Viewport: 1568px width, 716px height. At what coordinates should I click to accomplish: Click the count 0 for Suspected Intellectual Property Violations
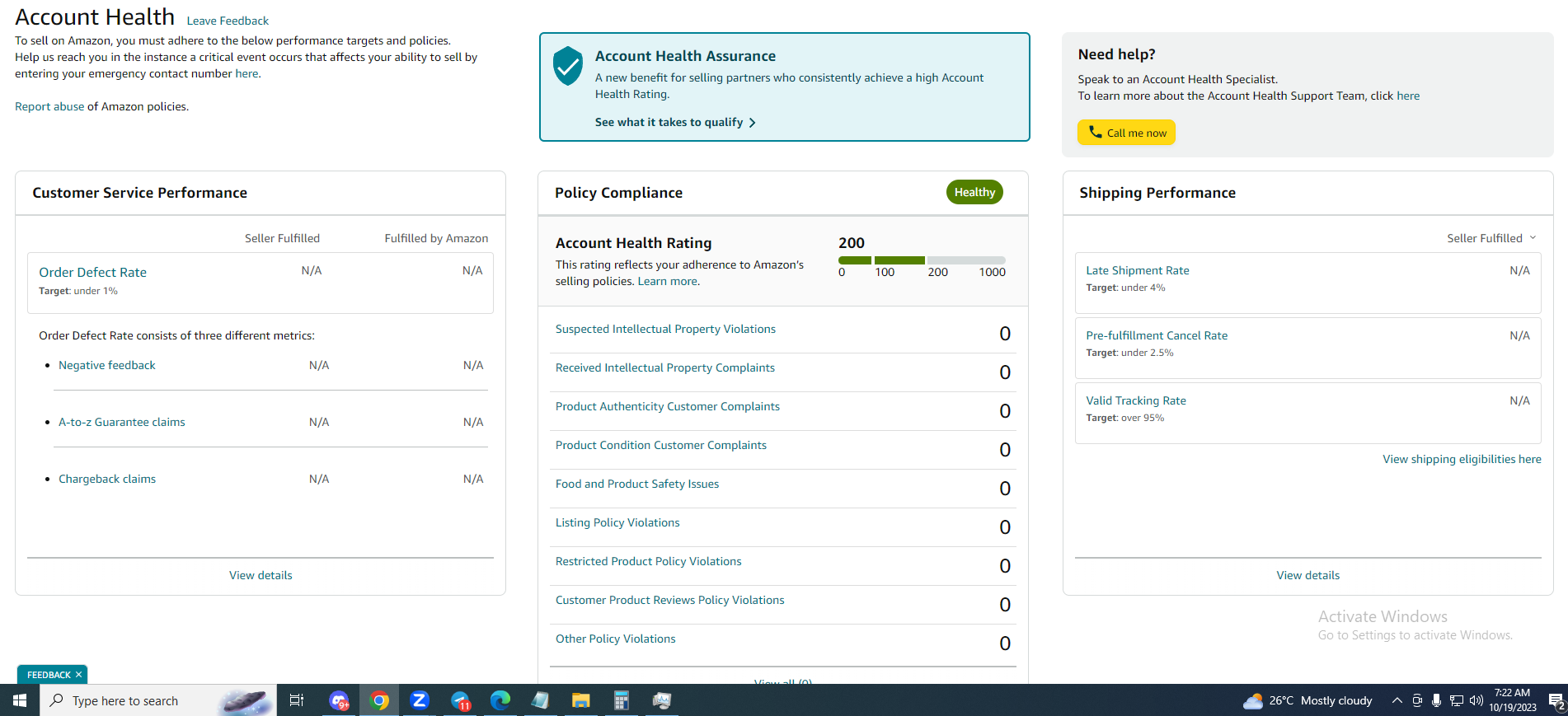[x=1005, y=334]
